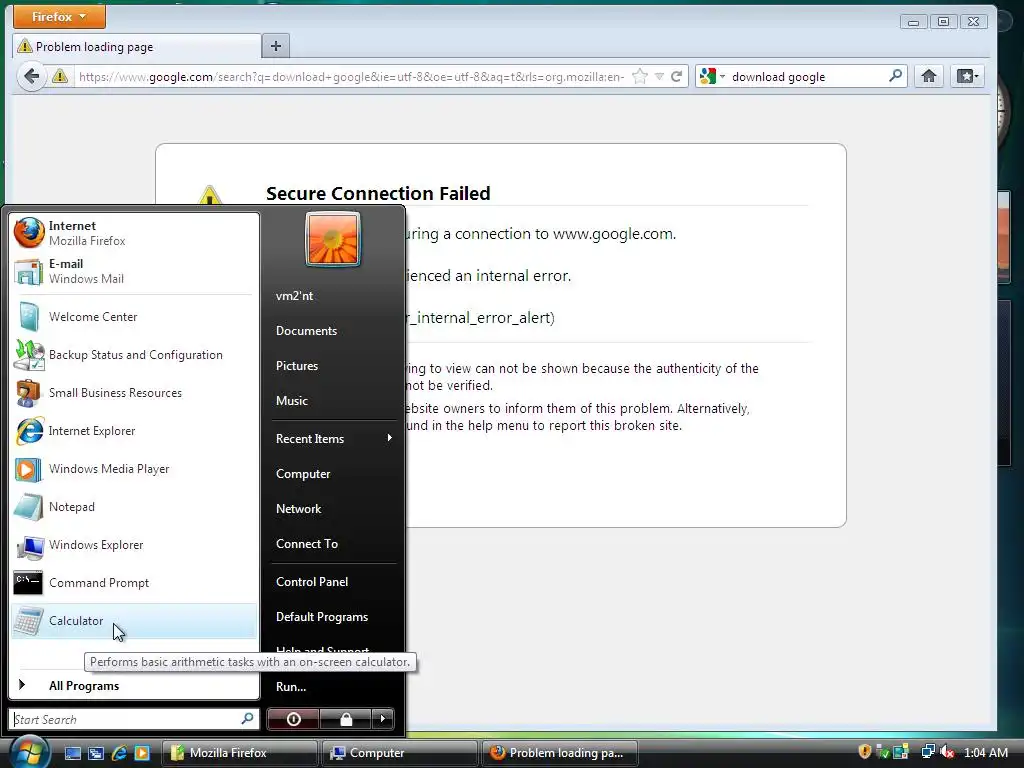Switch to Mozilla Firefox taskbar button
This screenshot has height=768, width=1024.
point(239,753)
